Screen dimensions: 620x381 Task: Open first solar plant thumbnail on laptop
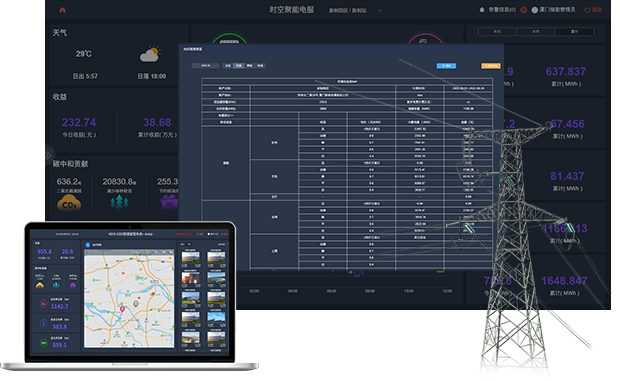[191, 258]
